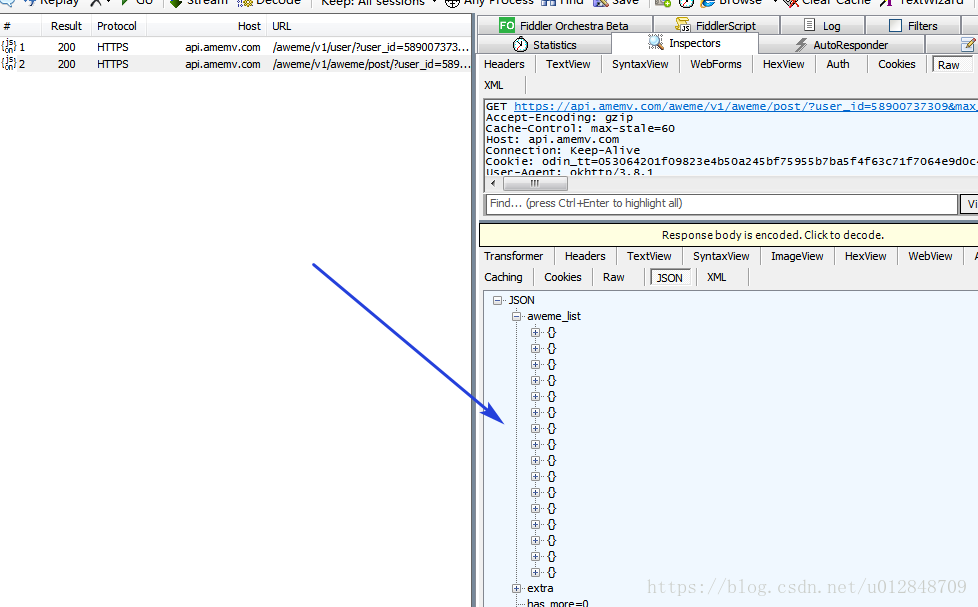
Task: Select request Cookies inspector tab
Action: tap(896, 64)
